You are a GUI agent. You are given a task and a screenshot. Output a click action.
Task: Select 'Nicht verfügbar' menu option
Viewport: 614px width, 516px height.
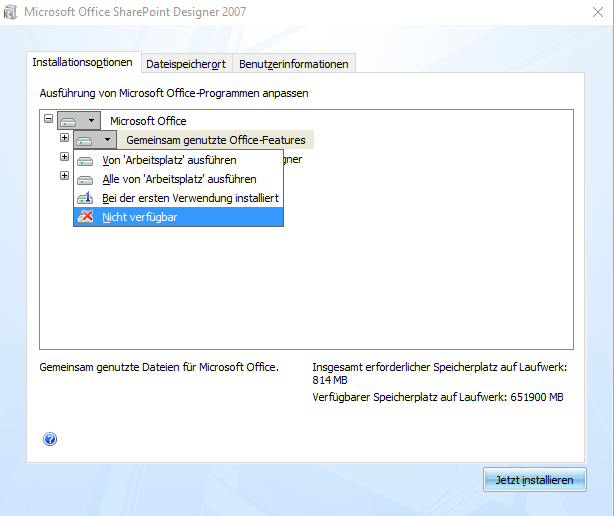(179, 217)
